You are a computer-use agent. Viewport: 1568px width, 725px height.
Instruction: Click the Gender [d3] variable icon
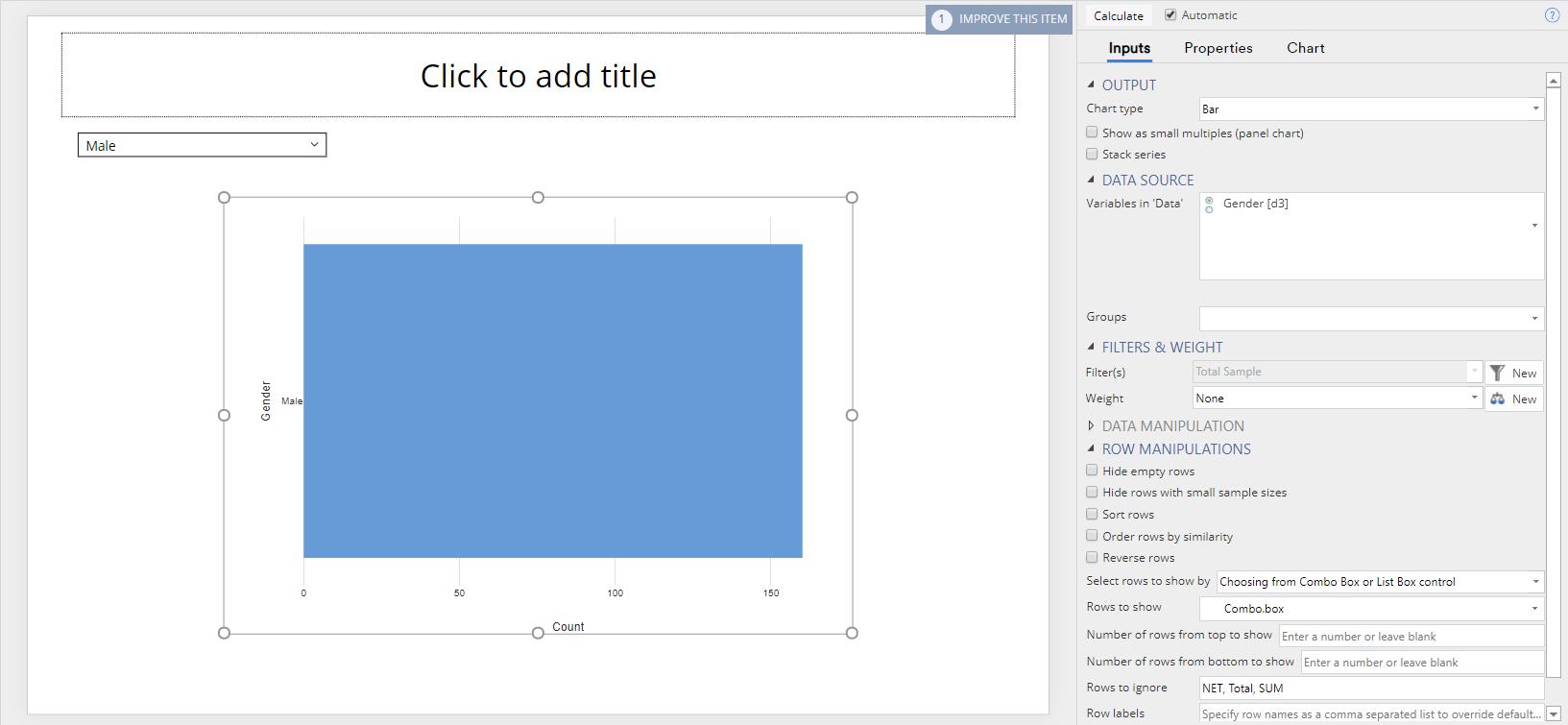point(1209,205)
